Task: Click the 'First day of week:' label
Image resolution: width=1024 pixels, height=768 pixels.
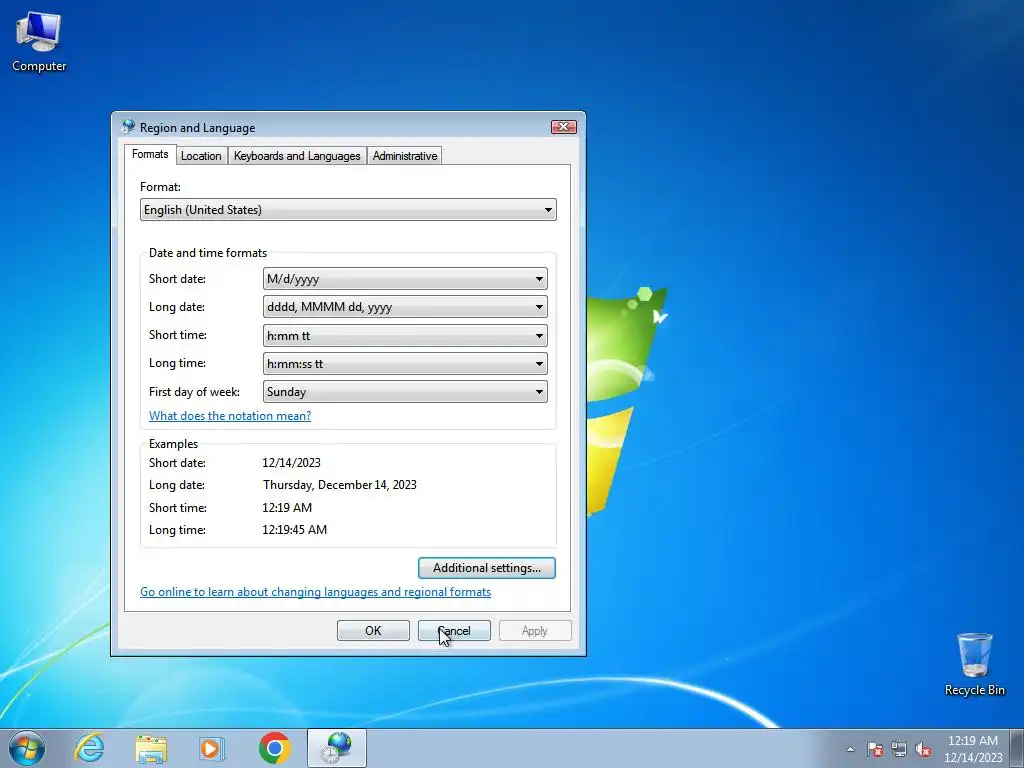Action: pos(194,392)
